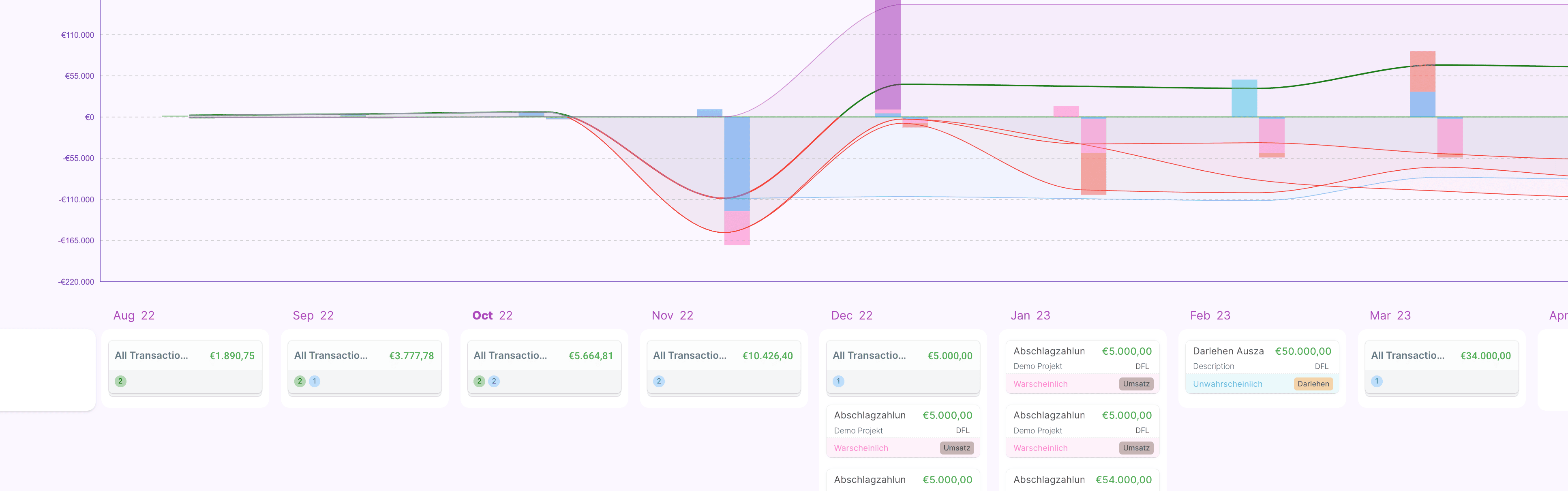
Task: Select the green 2 badge under Oct 22
Action: pyautogui.click(x=479, y=382)
